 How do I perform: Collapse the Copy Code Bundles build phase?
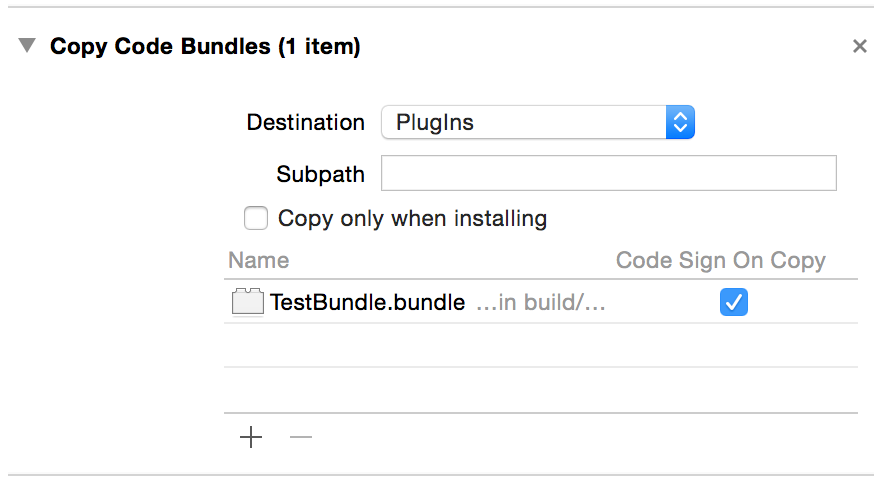point(26,45)
